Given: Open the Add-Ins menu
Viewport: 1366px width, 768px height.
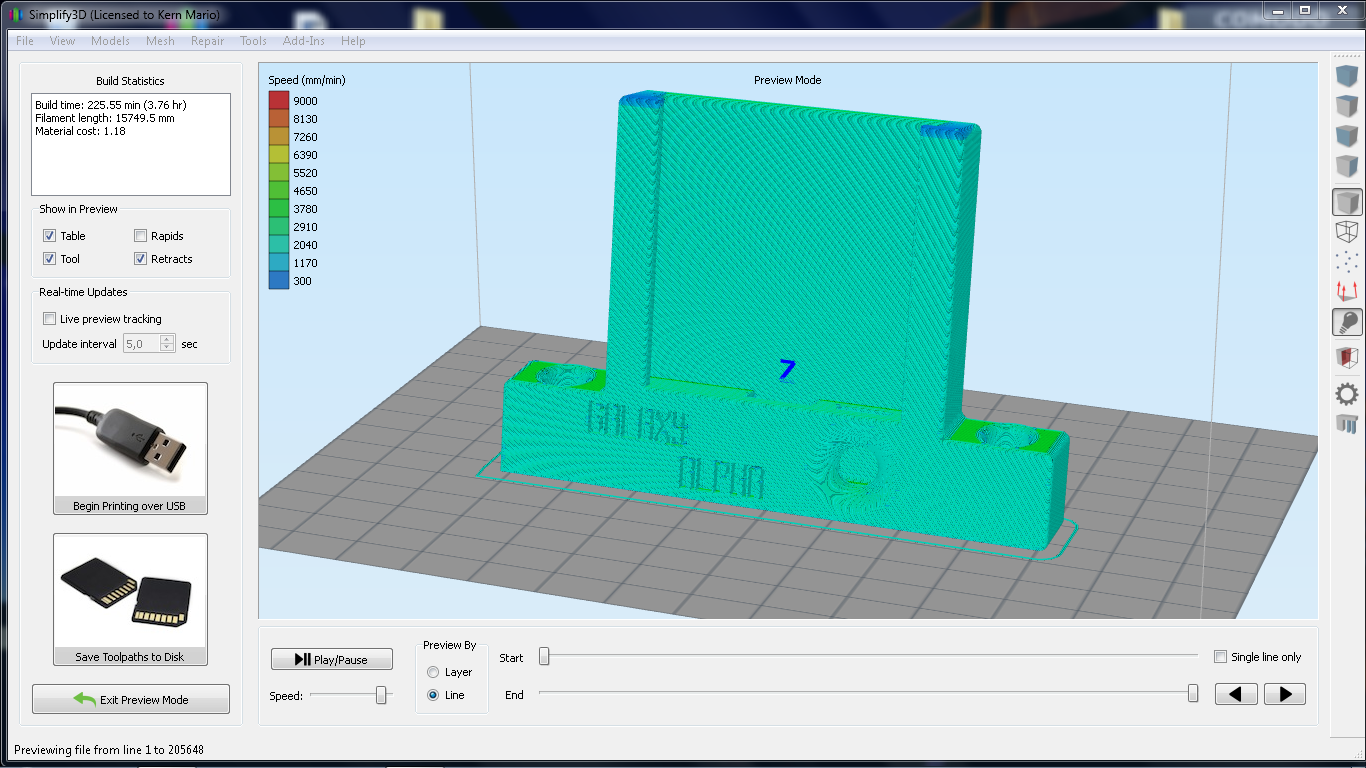Looking at the screenshot, I should click(304, 41).
